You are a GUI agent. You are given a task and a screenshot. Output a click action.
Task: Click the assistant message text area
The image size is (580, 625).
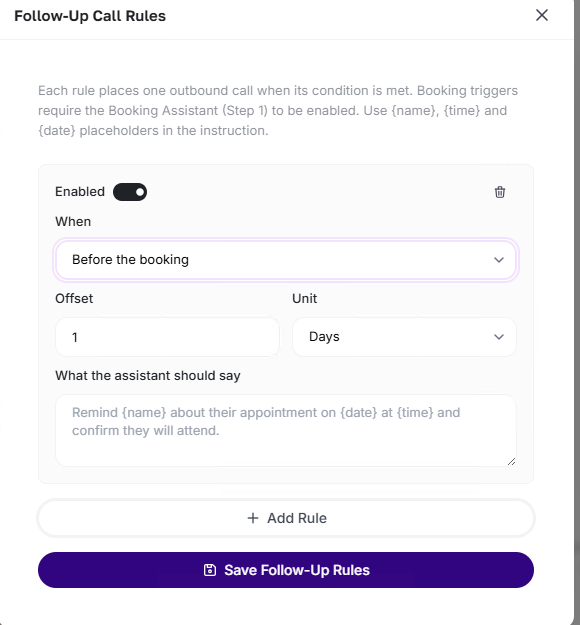click(x=286, y=430)
